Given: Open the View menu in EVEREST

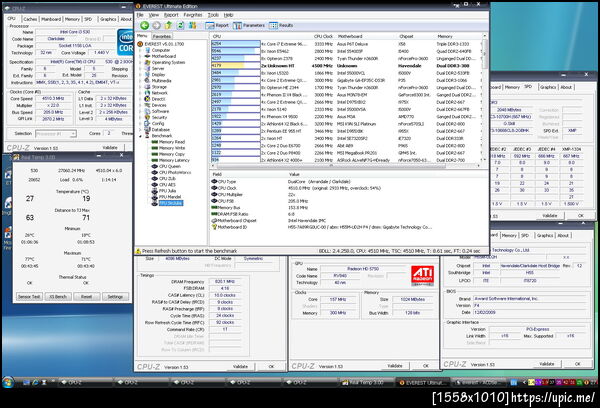Looking at the screenshot, I should tap(154, 15).
